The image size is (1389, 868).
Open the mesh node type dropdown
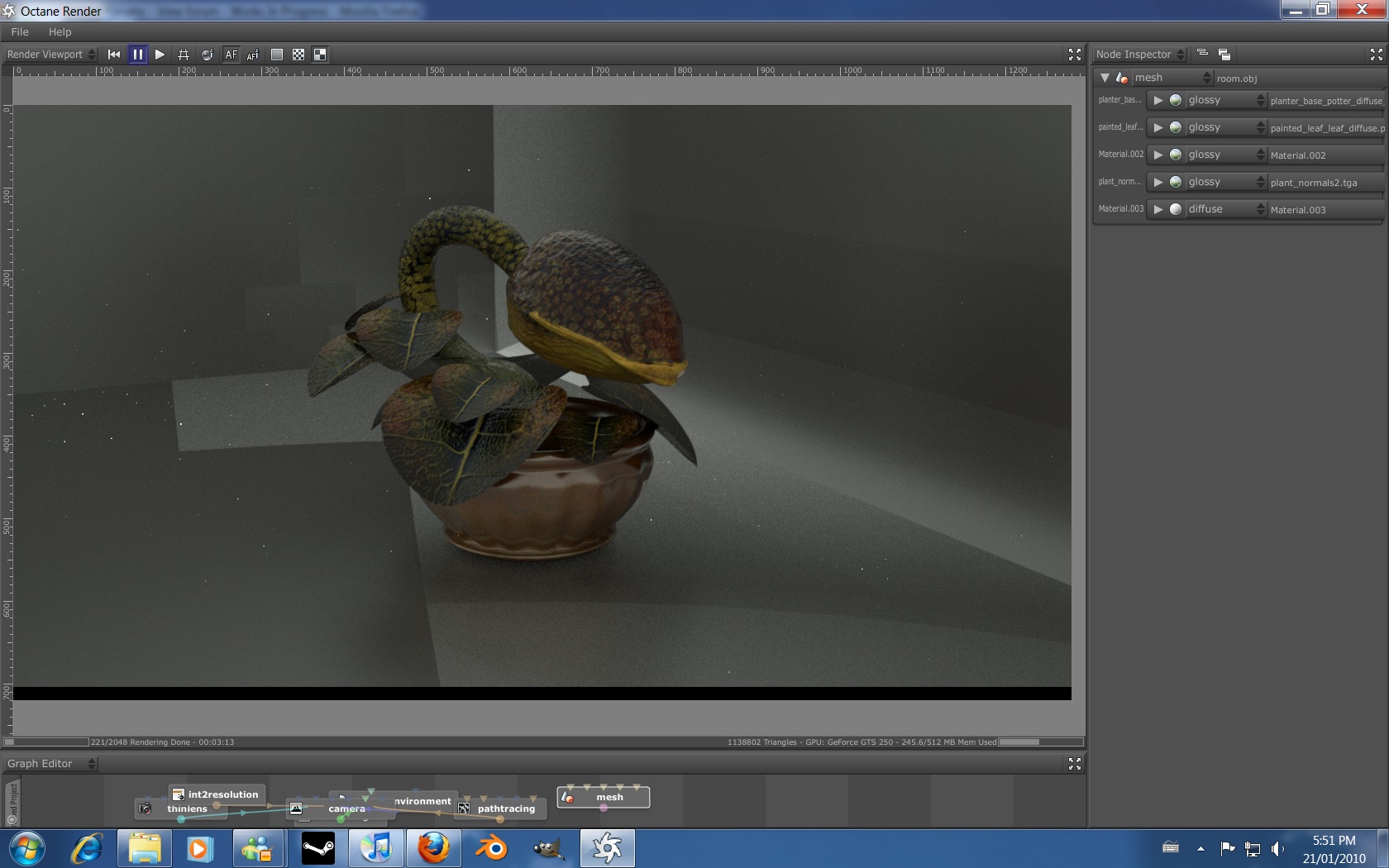(1172, 78)
